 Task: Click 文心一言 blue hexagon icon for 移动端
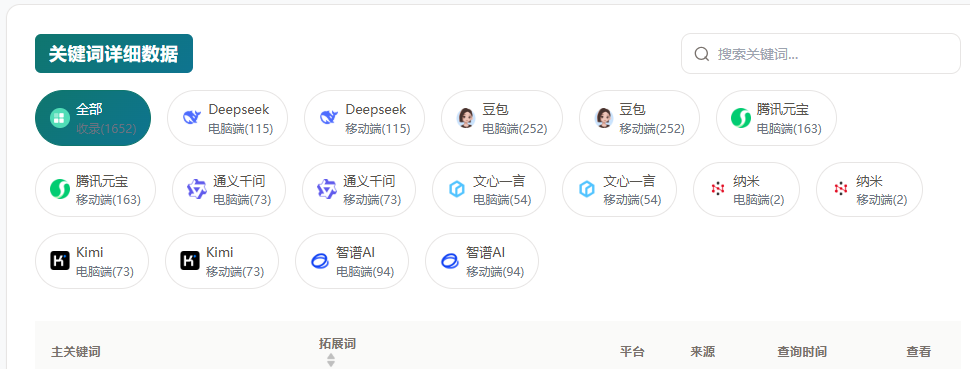pos(586,189)
